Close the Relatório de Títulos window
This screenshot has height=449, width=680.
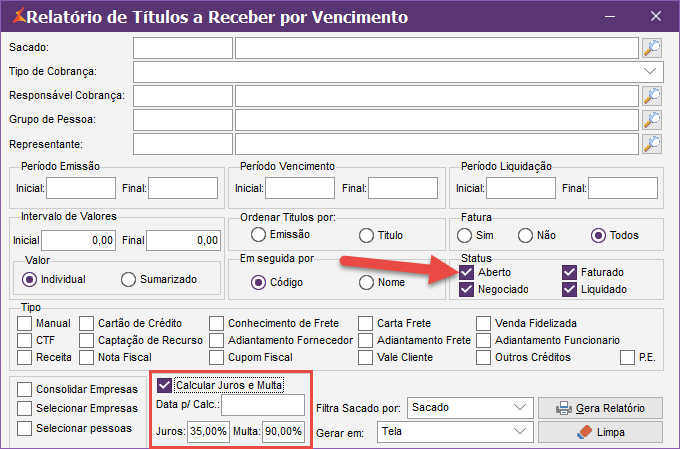656,16
